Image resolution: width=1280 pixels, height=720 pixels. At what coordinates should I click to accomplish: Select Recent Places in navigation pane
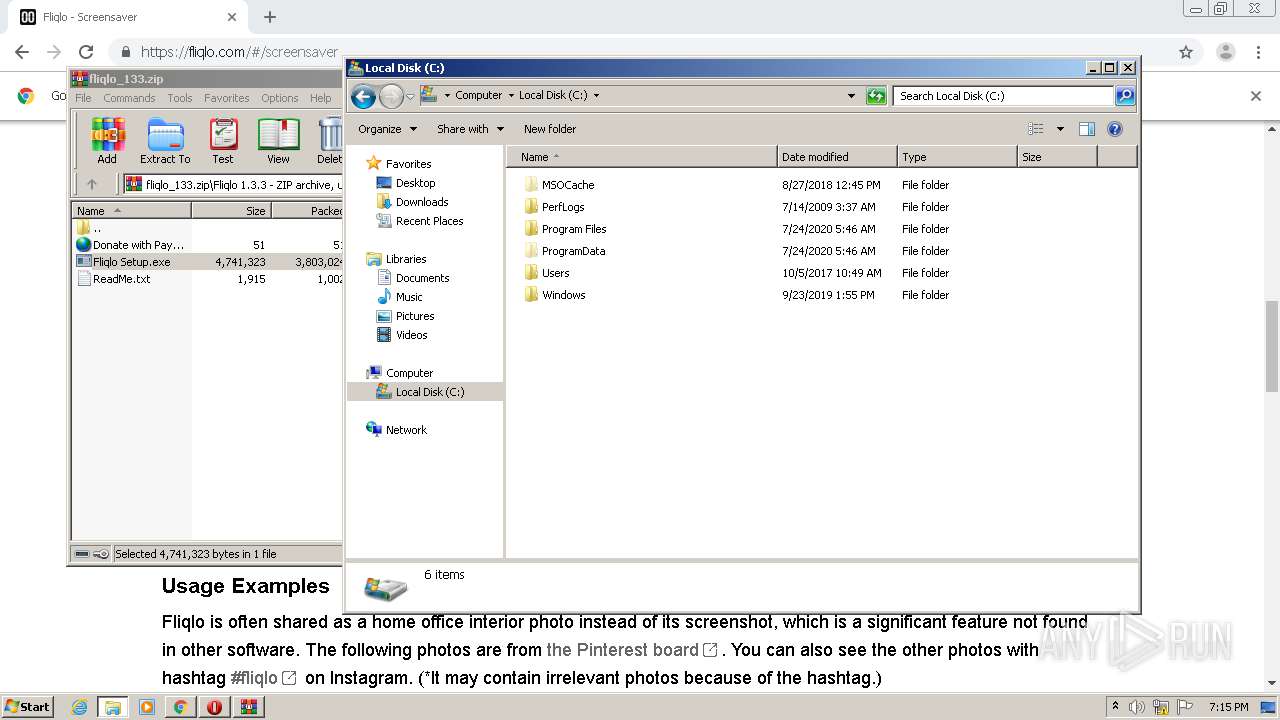click(x=429, y=221)
